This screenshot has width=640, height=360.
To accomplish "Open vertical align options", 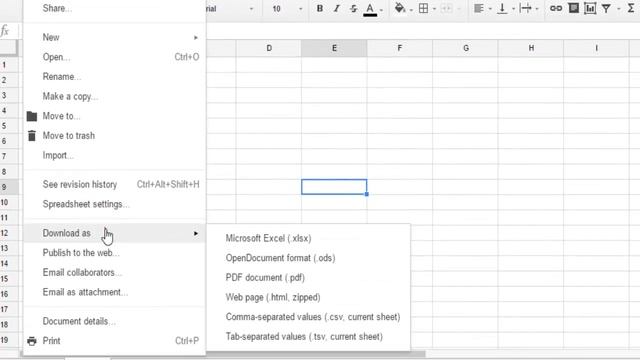I will click(502, 8).
